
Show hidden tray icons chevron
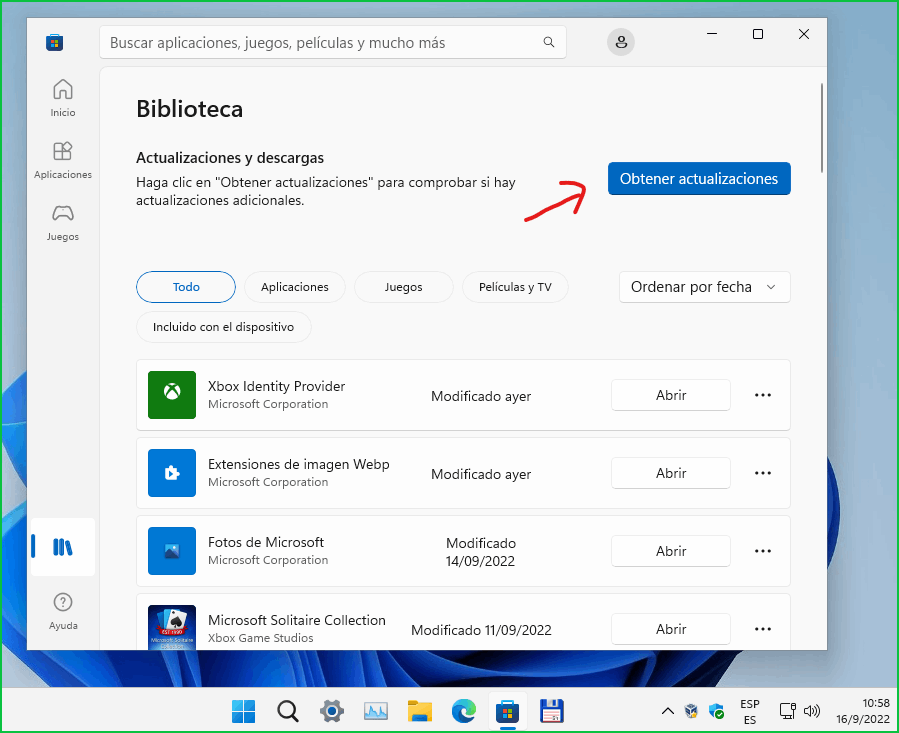(x=667, y=712)
